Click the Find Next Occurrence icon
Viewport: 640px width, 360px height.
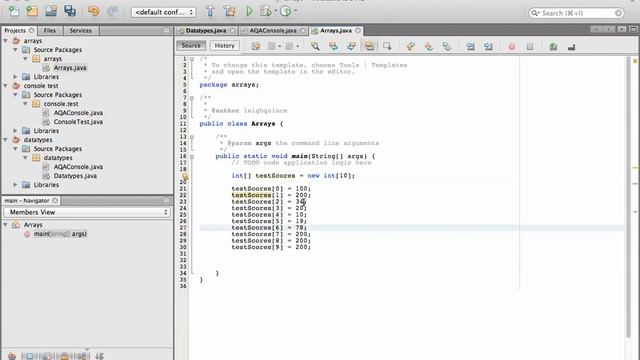tap(351, 46)
